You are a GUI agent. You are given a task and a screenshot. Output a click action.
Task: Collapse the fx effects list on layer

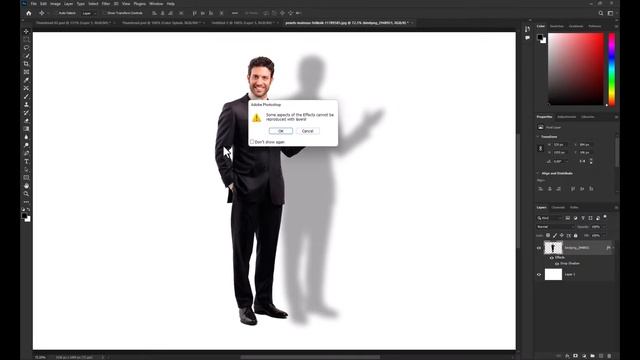[x=613, y=248]
